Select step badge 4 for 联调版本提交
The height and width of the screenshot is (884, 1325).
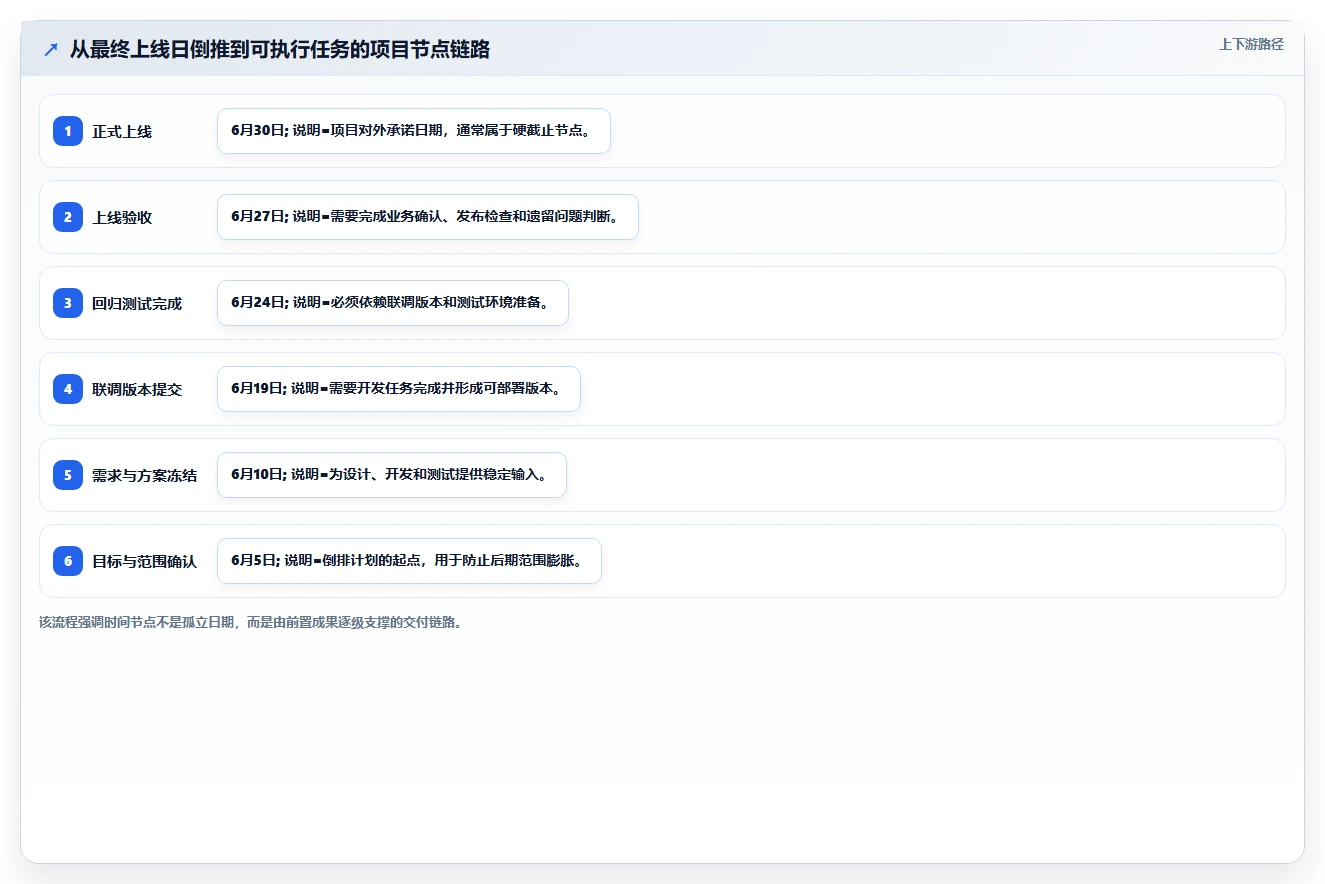tap(68, 389)
